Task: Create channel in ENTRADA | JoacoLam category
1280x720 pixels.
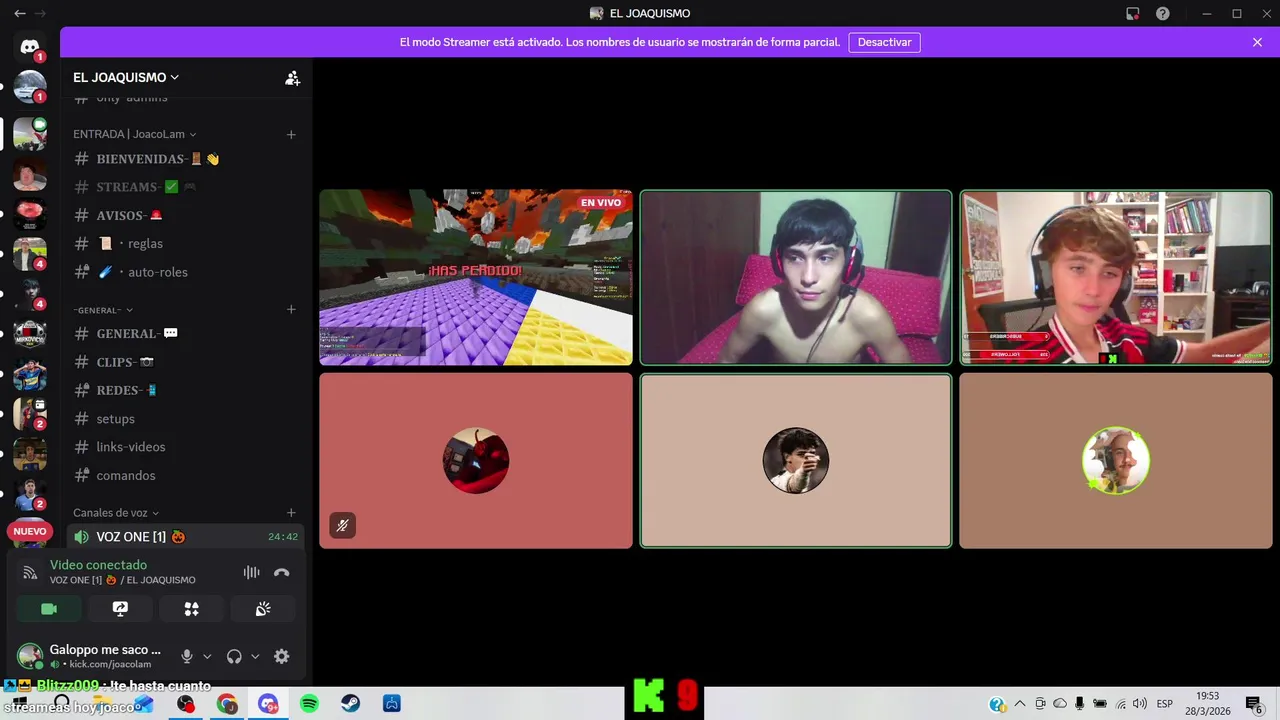Action: (x=291, y=134)
